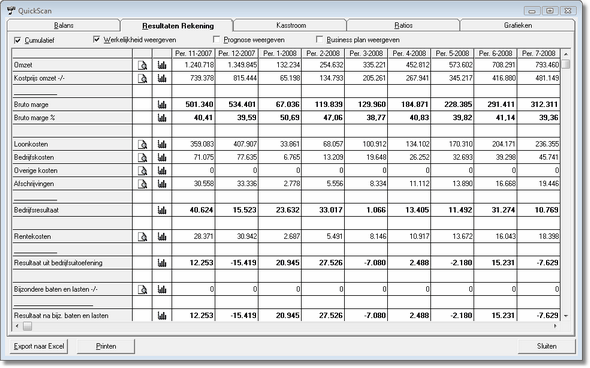Viewport: 590px width, 368px height.
Task: Open the Kasstroom tab
Action: tap(290, 25)
